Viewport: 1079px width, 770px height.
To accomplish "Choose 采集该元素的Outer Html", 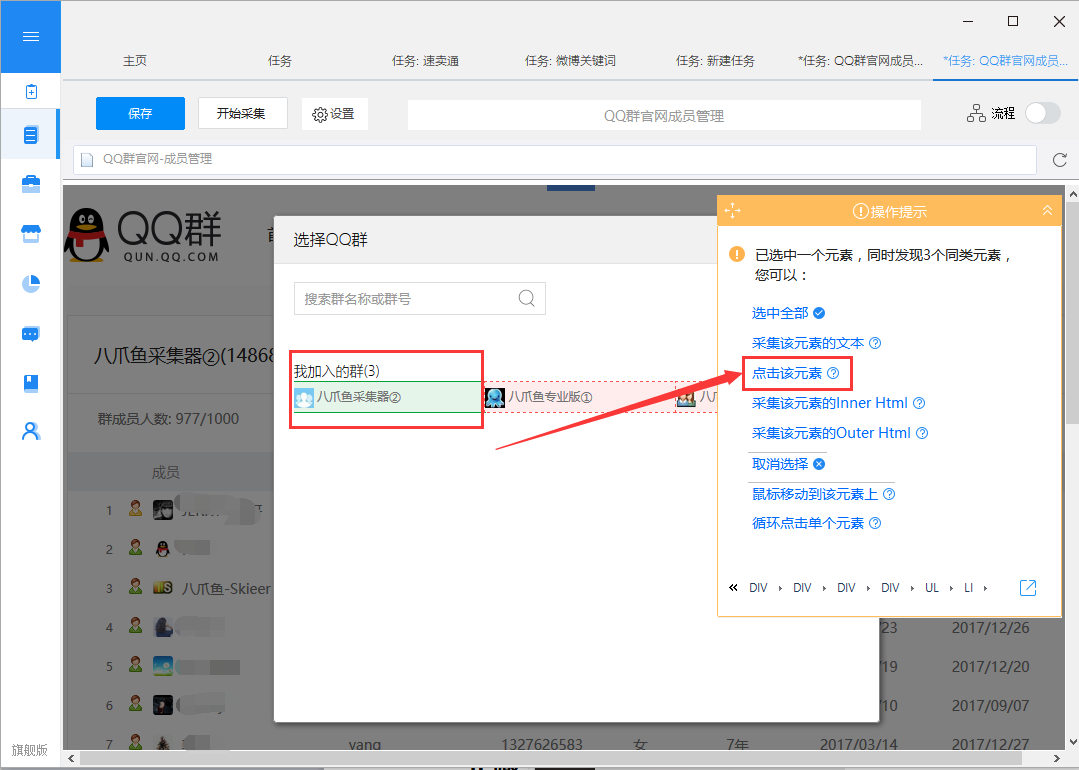I will pyautogui.click(x=831, y=433).
